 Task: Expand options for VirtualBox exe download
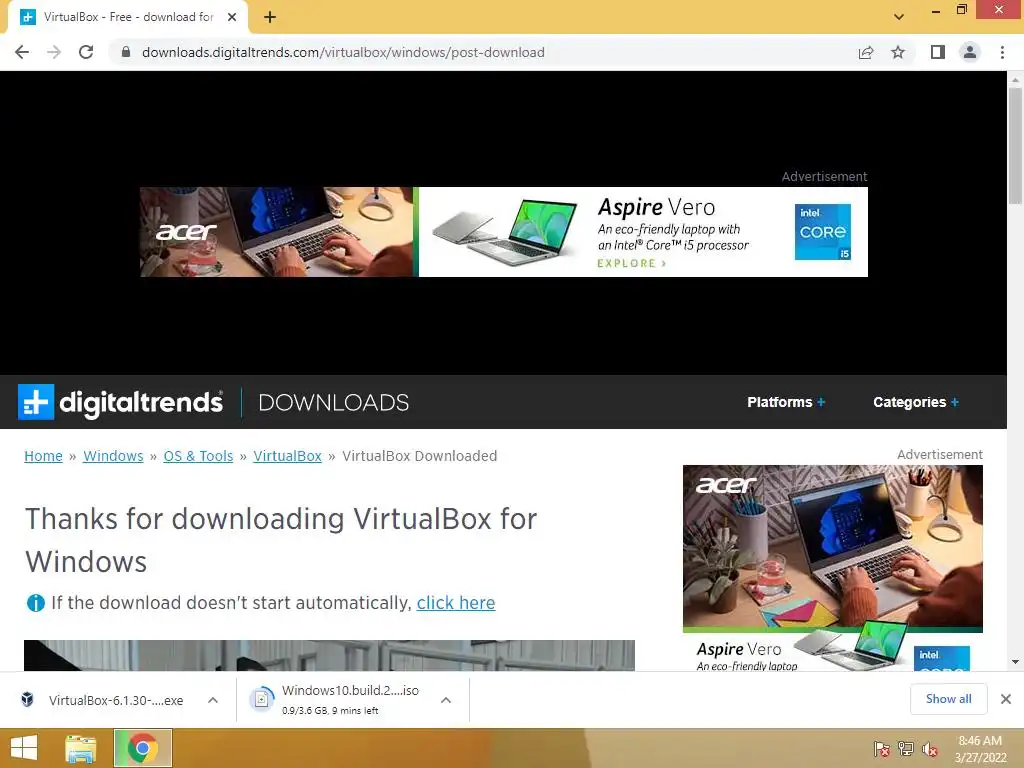pos(213,700)
